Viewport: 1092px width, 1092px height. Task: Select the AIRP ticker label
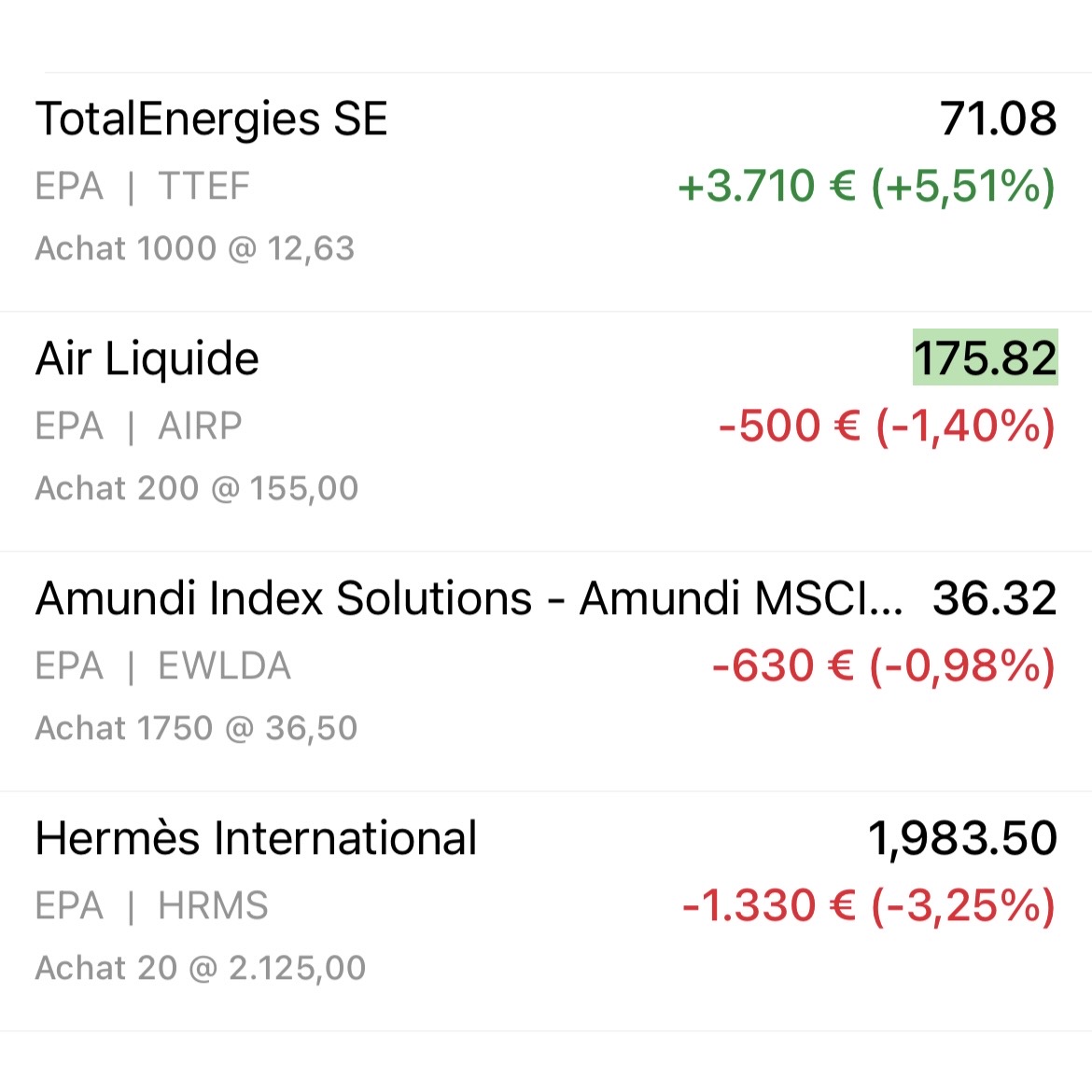200,427
